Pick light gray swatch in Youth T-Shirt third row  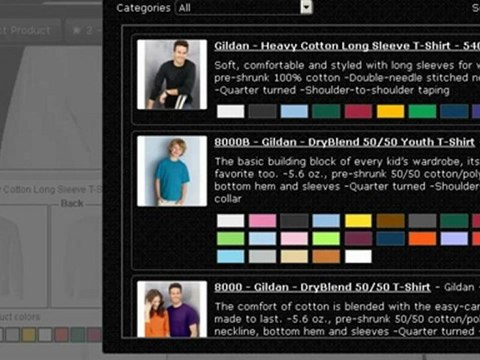(262, 257)
